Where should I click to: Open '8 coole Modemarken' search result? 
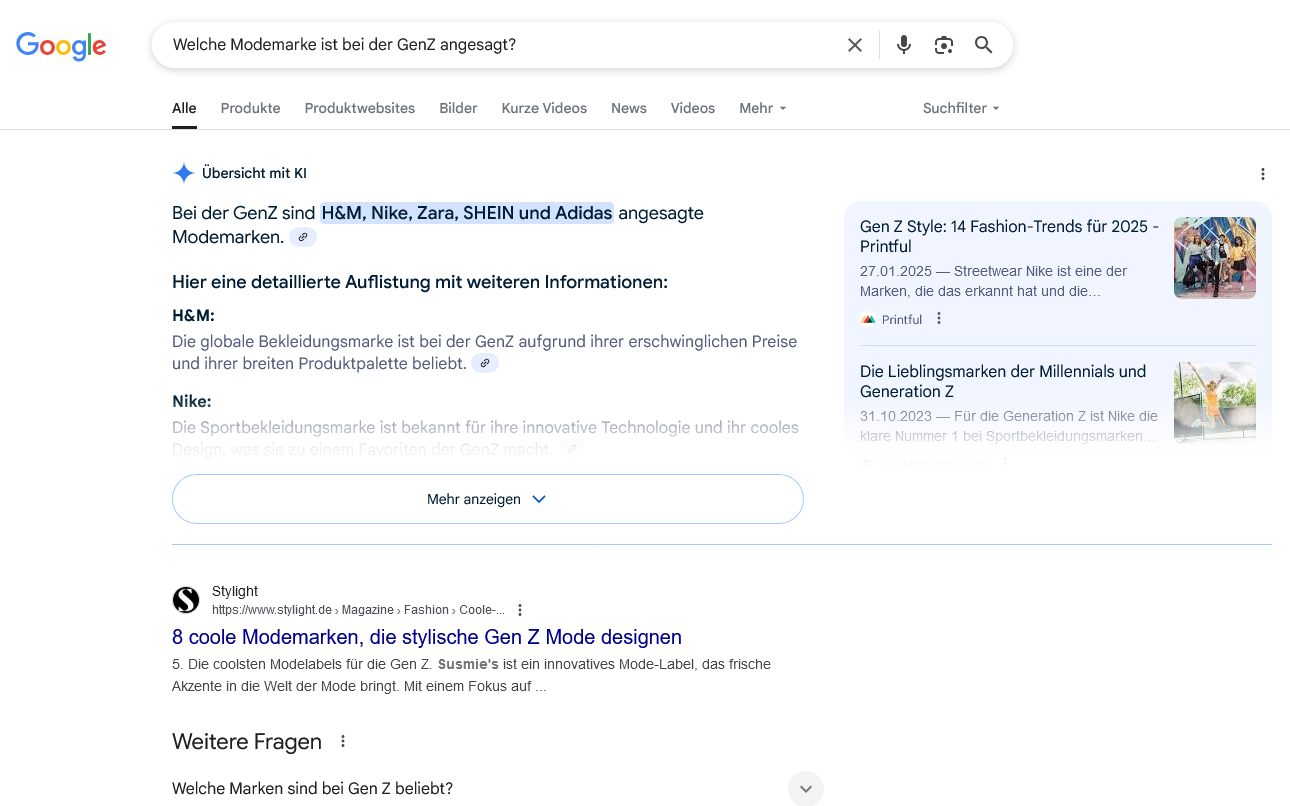coord(427,637)
